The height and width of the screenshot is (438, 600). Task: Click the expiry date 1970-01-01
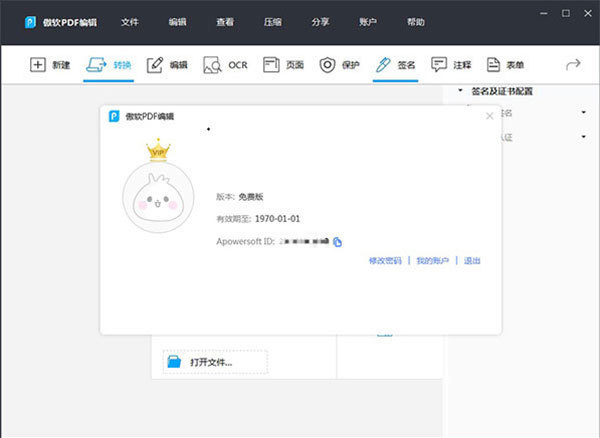tap(277, 219)
